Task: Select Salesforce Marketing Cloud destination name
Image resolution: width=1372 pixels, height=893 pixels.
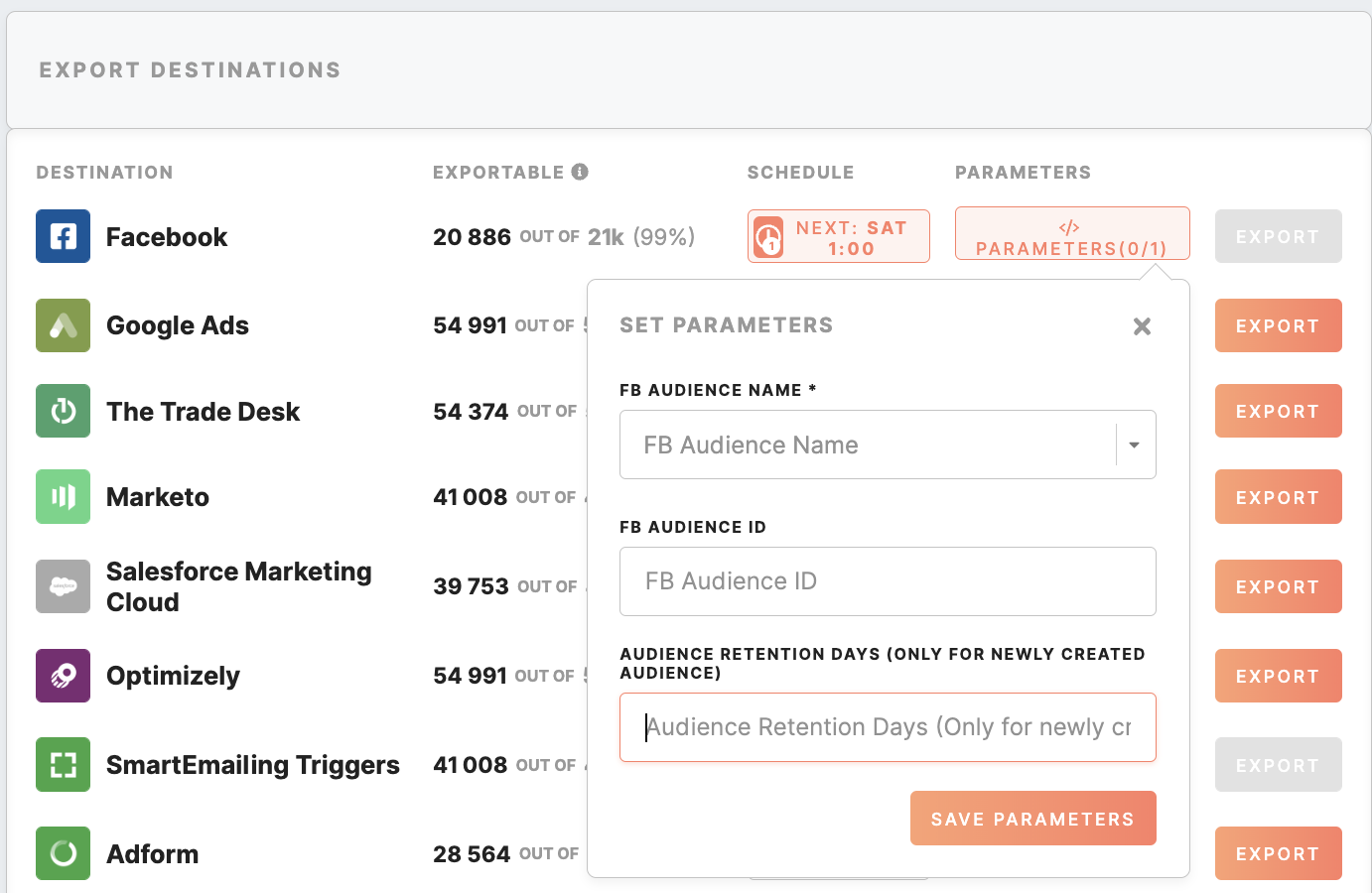Action: [239, 586]
